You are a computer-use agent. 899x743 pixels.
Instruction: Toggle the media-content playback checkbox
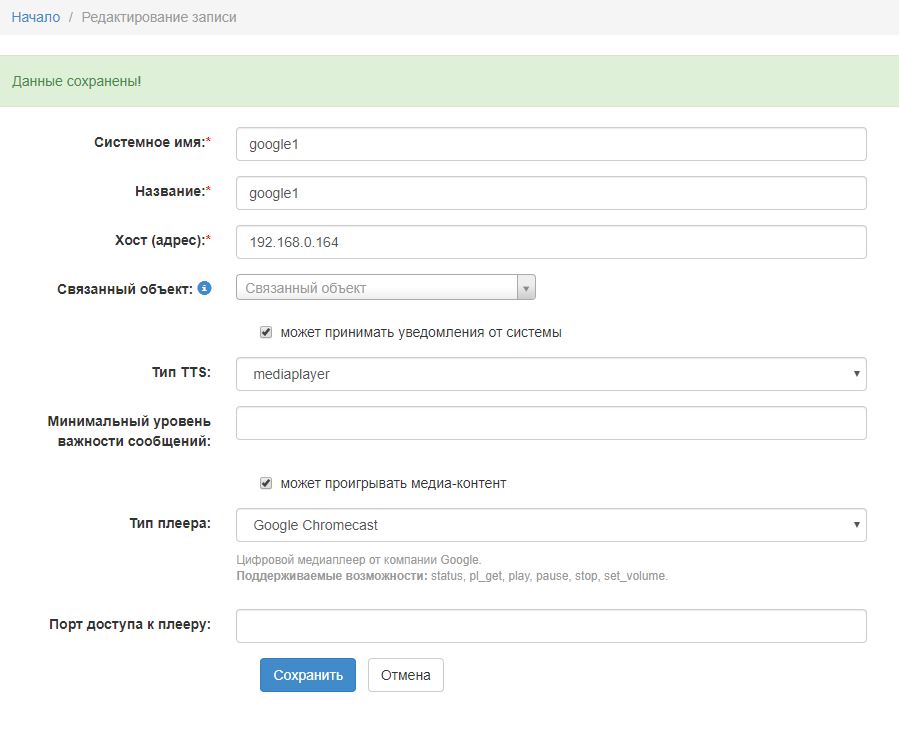point(266,483)
